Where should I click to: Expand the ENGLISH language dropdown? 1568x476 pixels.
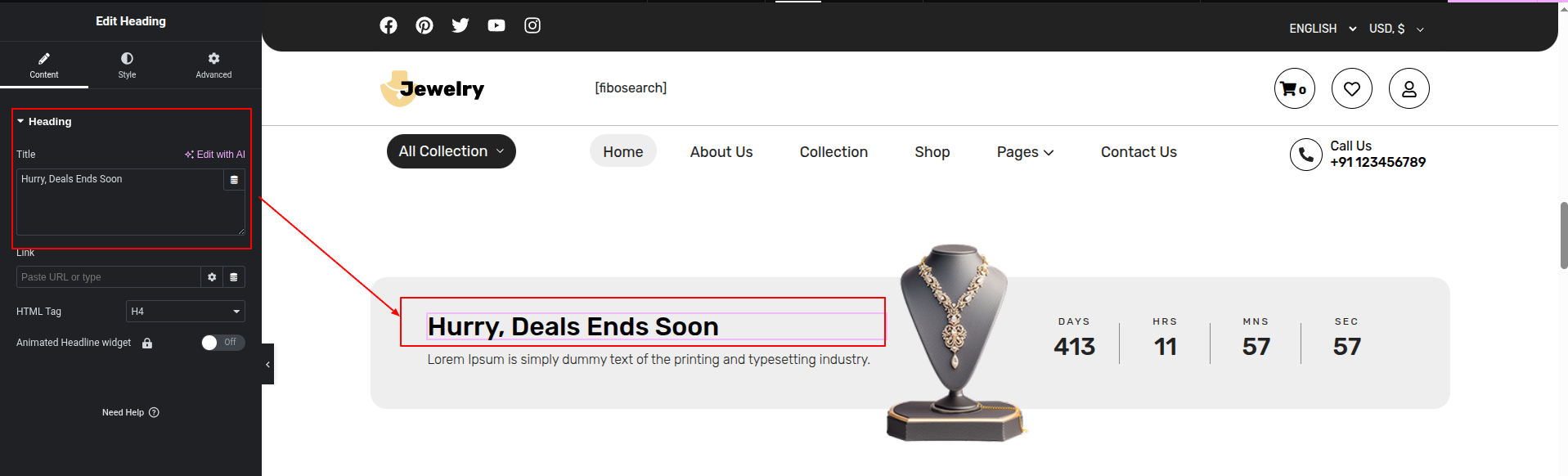pyautogui.click(x=1323, y=29)
